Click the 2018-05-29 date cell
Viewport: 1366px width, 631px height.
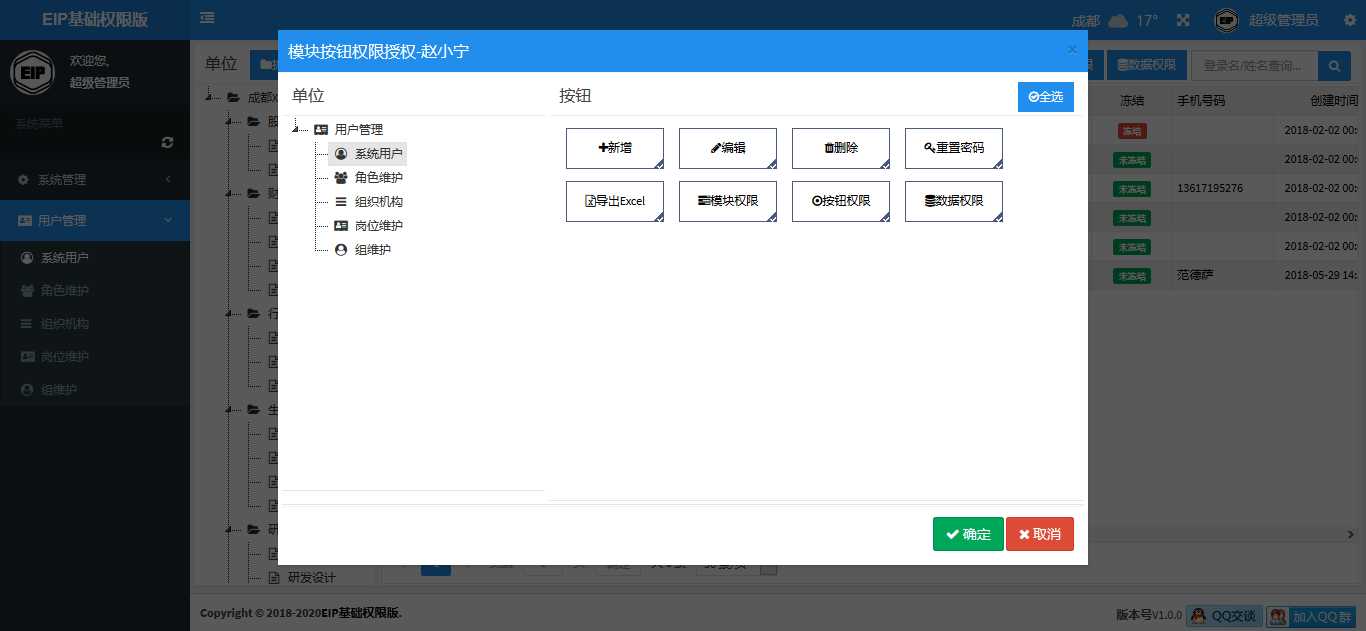tap(1320, 275)
